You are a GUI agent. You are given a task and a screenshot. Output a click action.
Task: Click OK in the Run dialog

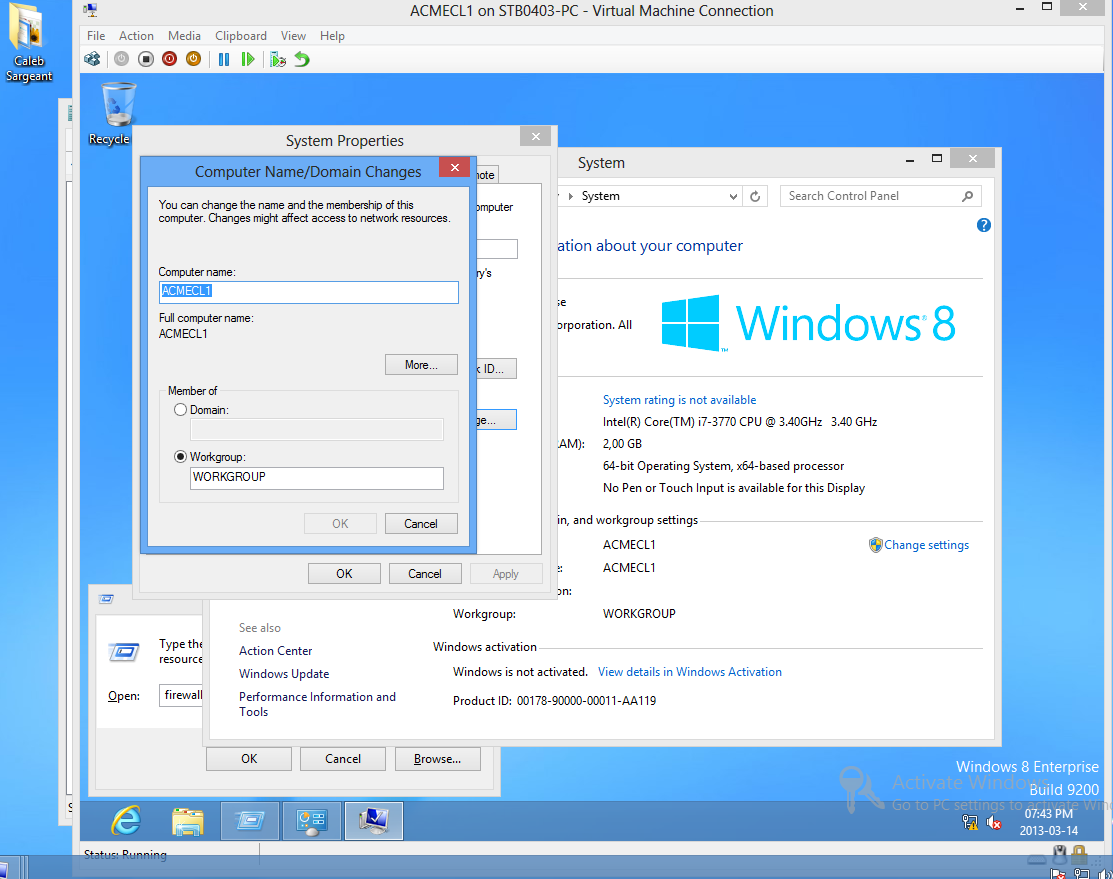click(x=248, y=759)
